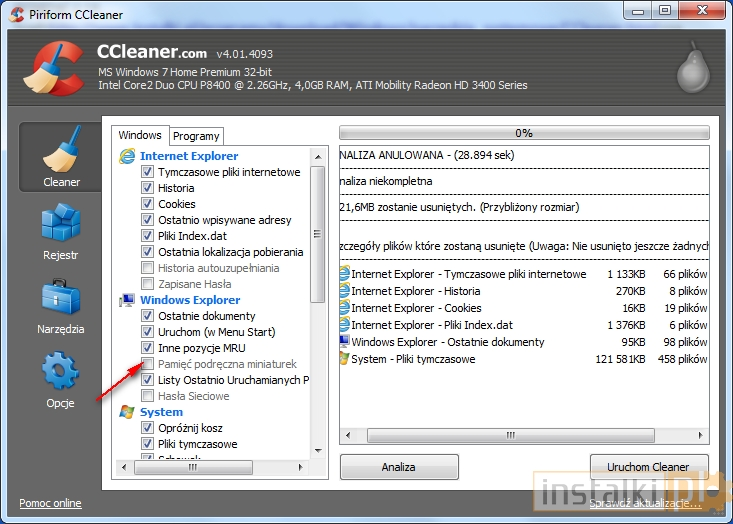
Task: Click the Internet Explorer category icon
Action: pyautogui.click(x=127, y=156)
